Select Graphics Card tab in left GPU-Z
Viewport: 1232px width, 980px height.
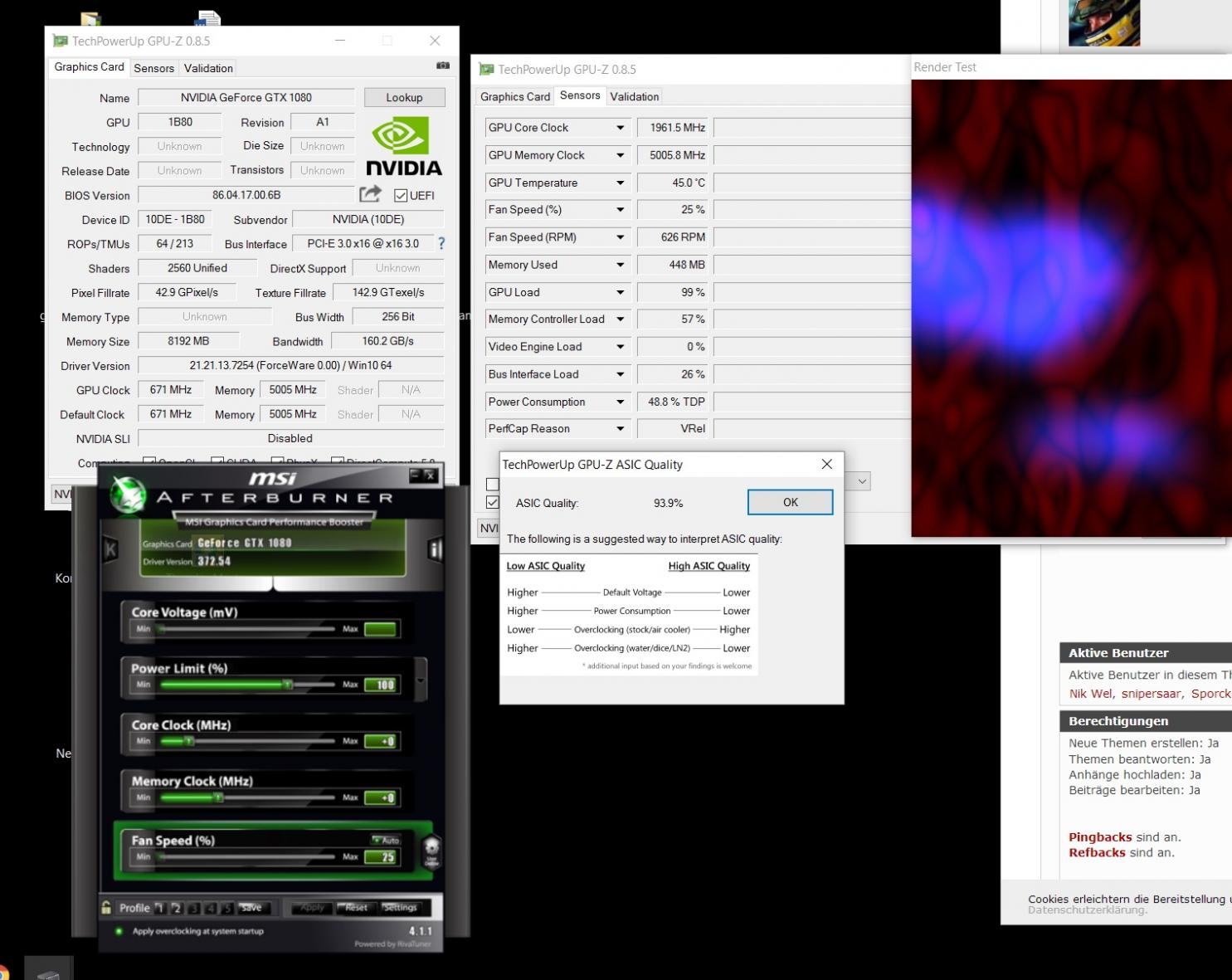89,67
